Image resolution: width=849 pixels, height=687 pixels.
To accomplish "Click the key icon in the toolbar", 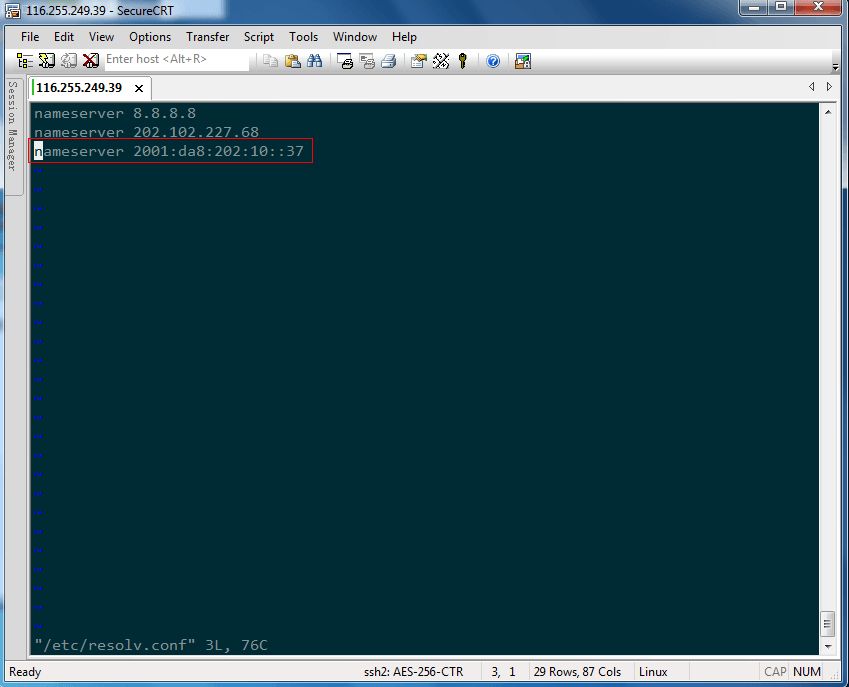I will [463, 60].
